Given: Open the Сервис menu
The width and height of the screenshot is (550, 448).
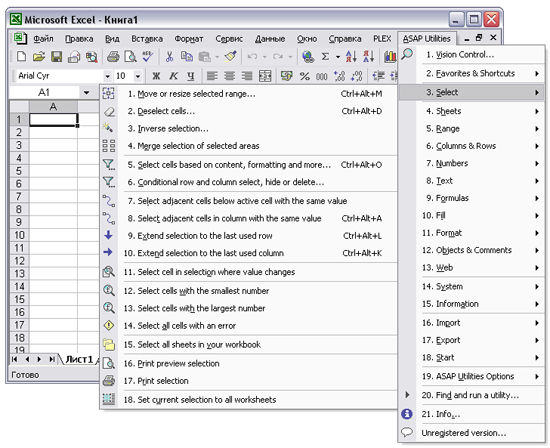Looking at the screenshot, I should 229,39.
